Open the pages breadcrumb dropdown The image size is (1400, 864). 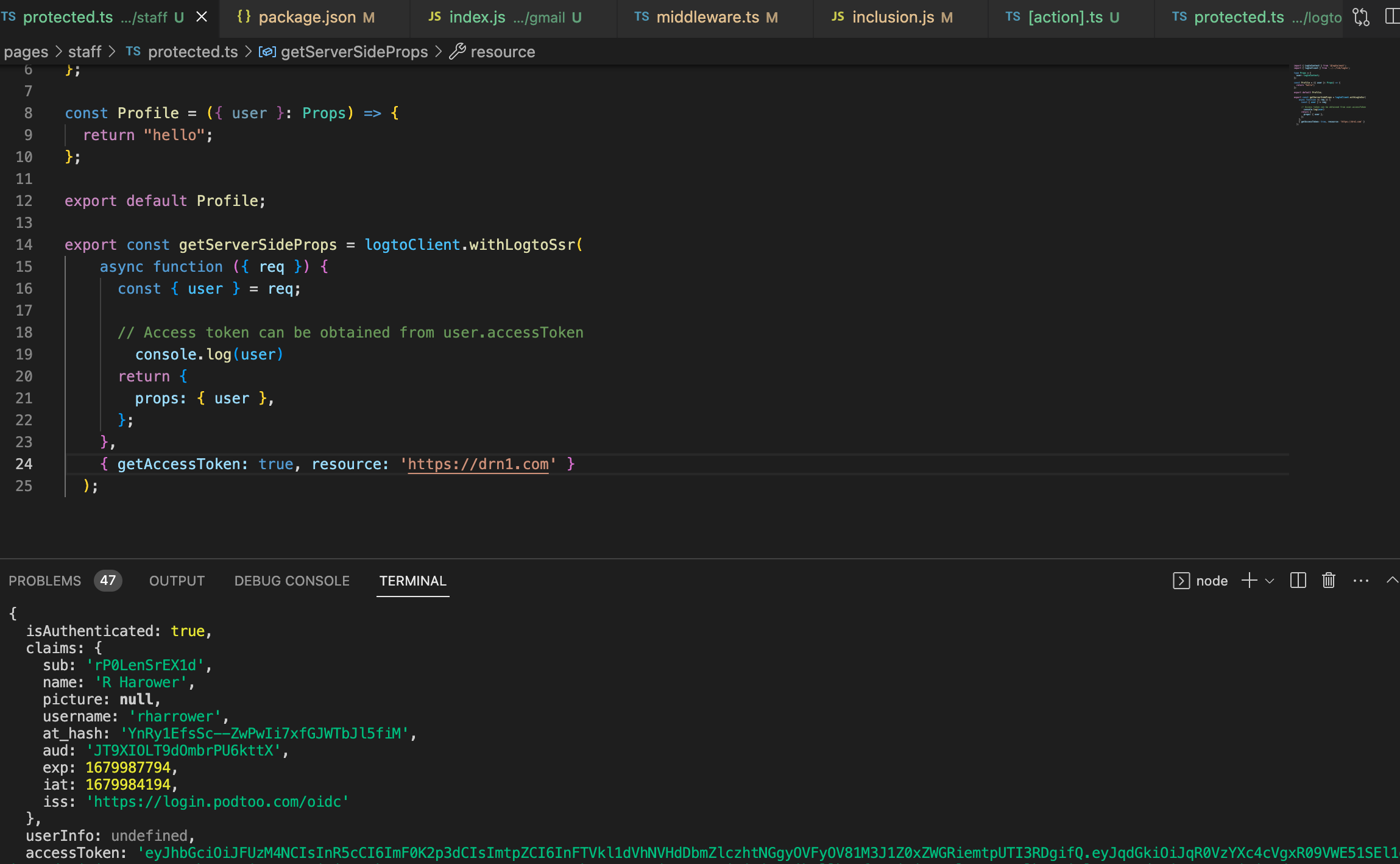tap(26, 52)
